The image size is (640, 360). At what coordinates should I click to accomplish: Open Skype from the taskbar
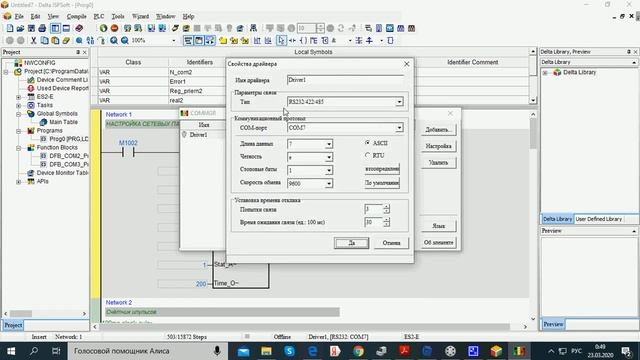tap(289, 351)
